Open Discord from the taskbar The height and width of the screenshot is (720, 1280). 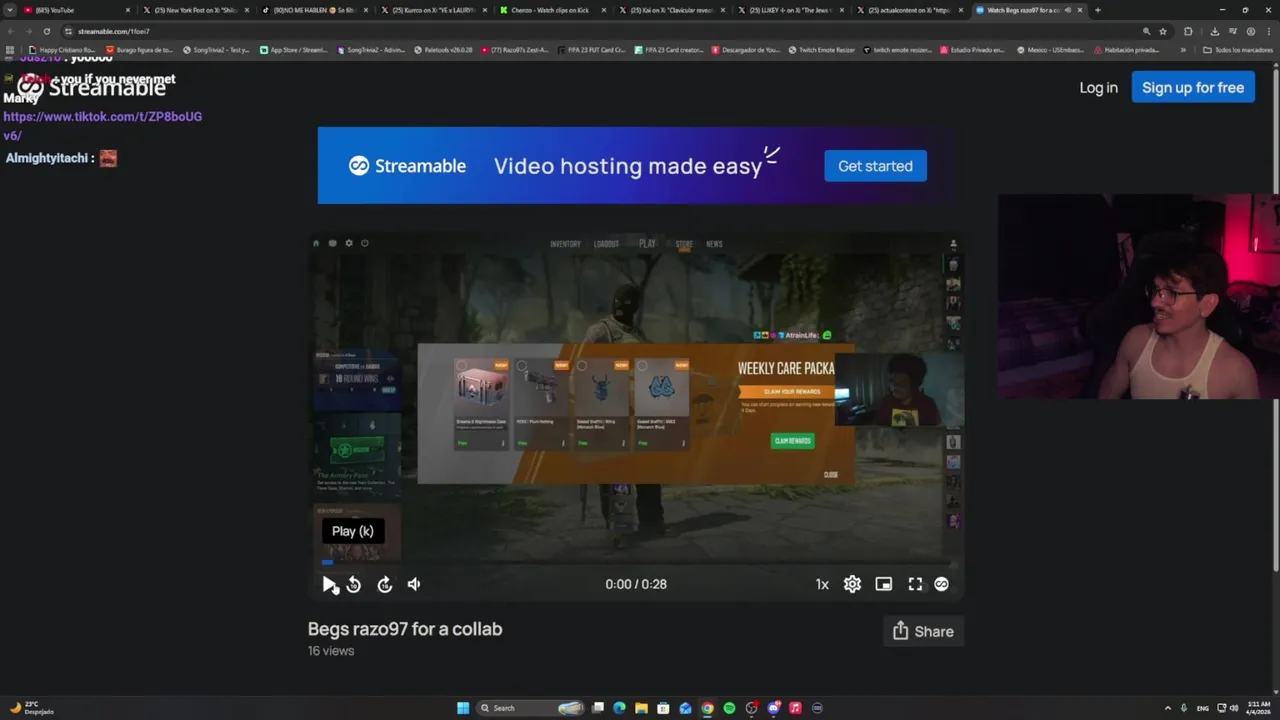click(x=773, y=708)
